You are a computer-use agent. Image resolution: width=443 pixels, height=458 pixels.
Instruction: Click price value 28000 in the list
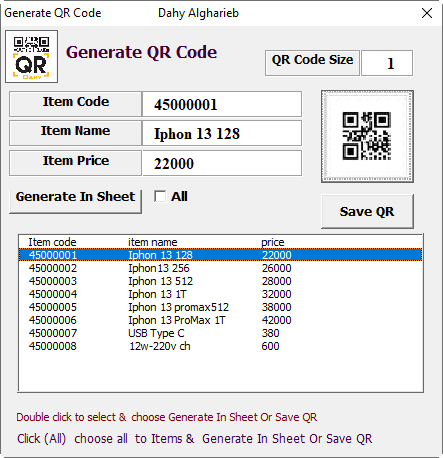coord(276,281)
